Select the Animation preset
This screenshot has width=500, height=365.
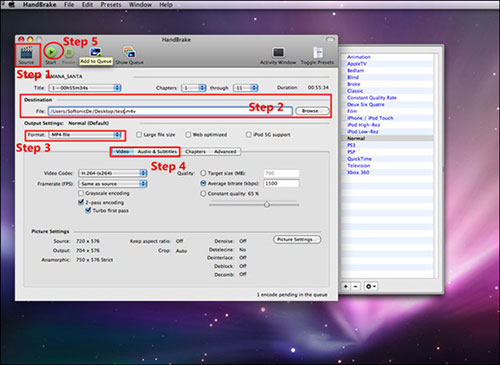pyautogui.click(x=359, y=57)
